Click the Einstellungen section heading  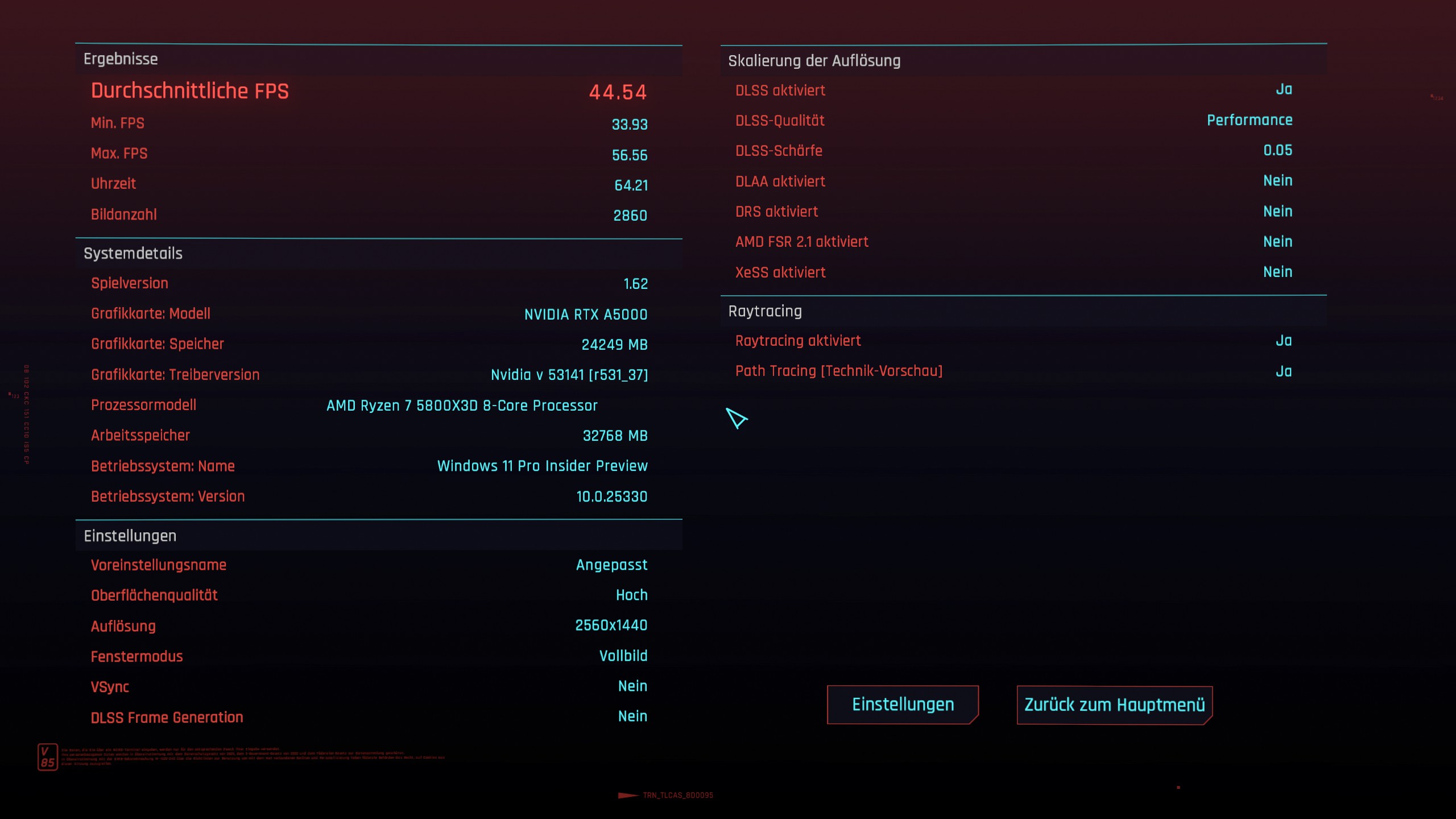[x=130, y=536]
